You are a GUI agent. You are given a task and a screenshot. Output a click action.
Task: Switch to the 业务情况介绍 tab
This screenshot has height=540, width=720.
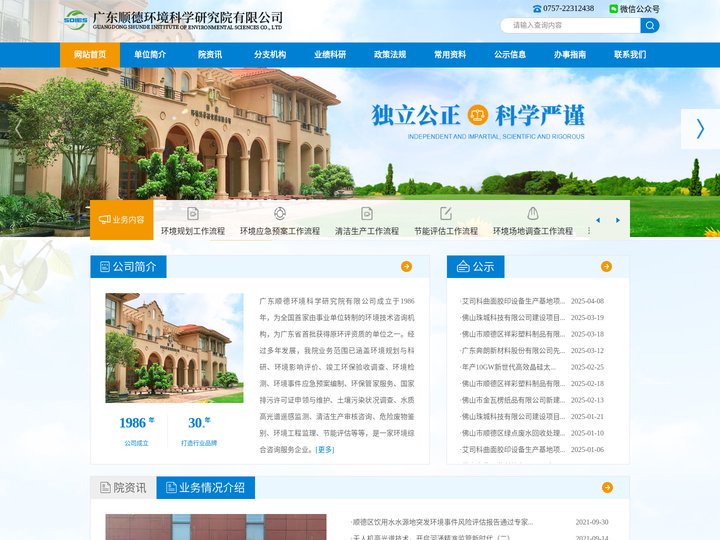point(205,488)
